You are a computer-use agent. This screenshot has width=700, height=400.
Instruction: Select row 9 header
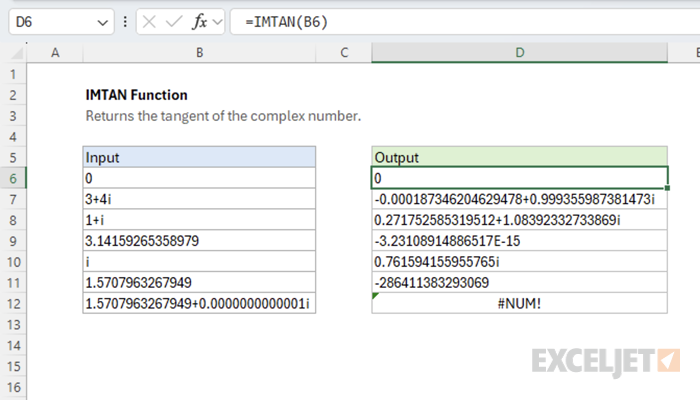[13, 241]
